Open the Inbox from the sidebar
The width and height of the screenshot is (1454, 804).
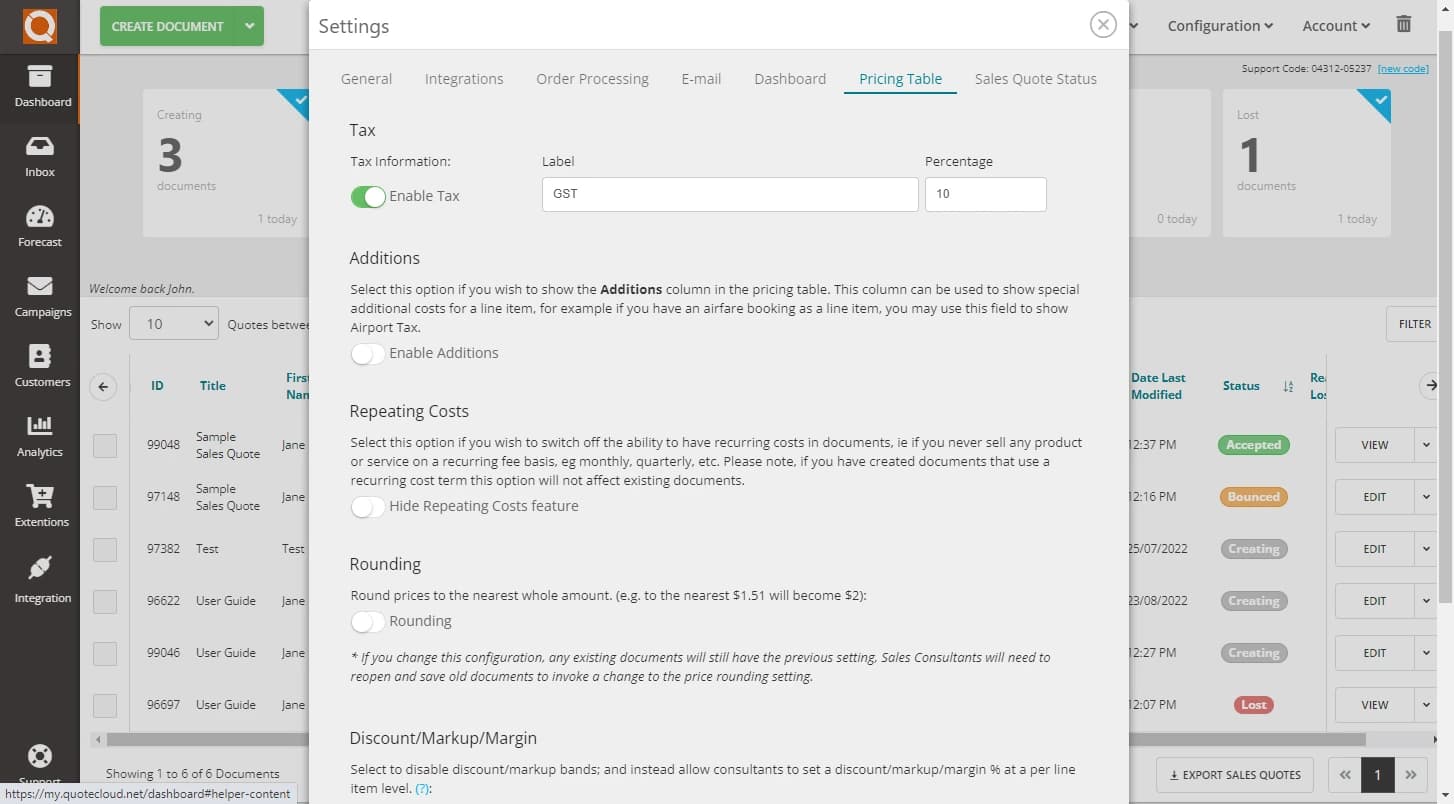pyautogui.click(x=39, y=155)
